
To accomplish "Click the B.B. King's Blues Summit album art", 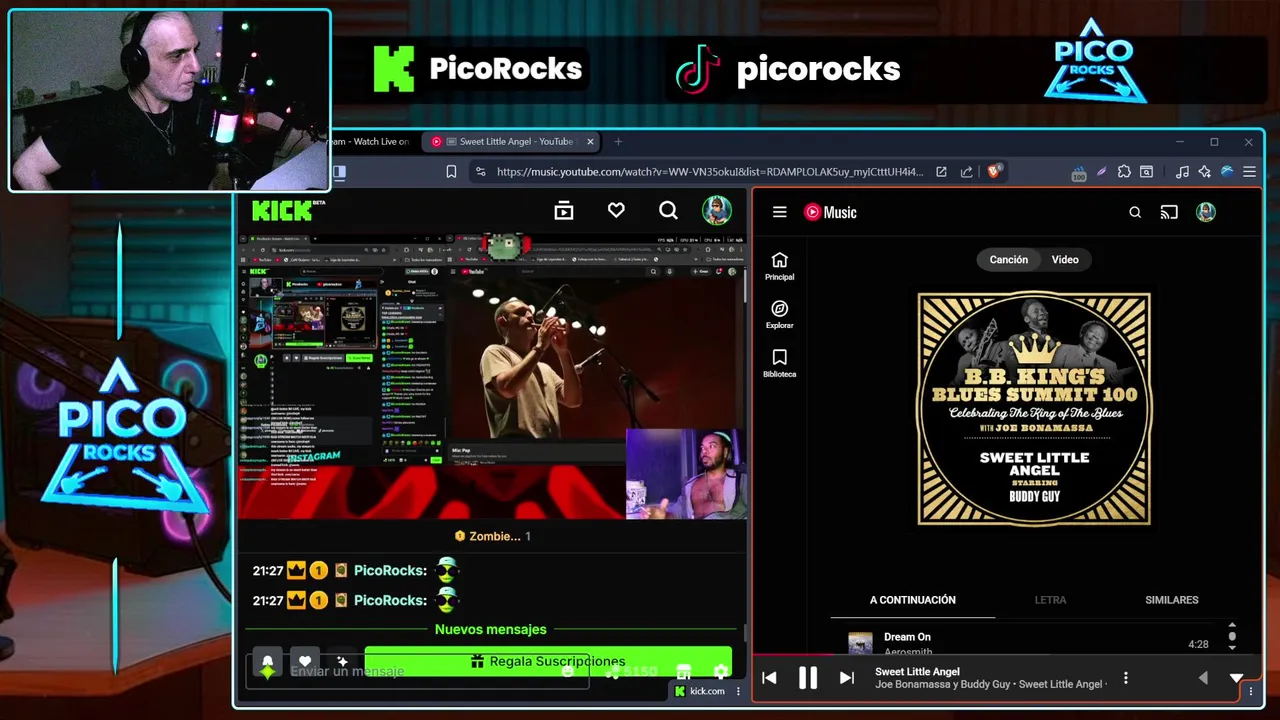I will [x=1034, y=408].
